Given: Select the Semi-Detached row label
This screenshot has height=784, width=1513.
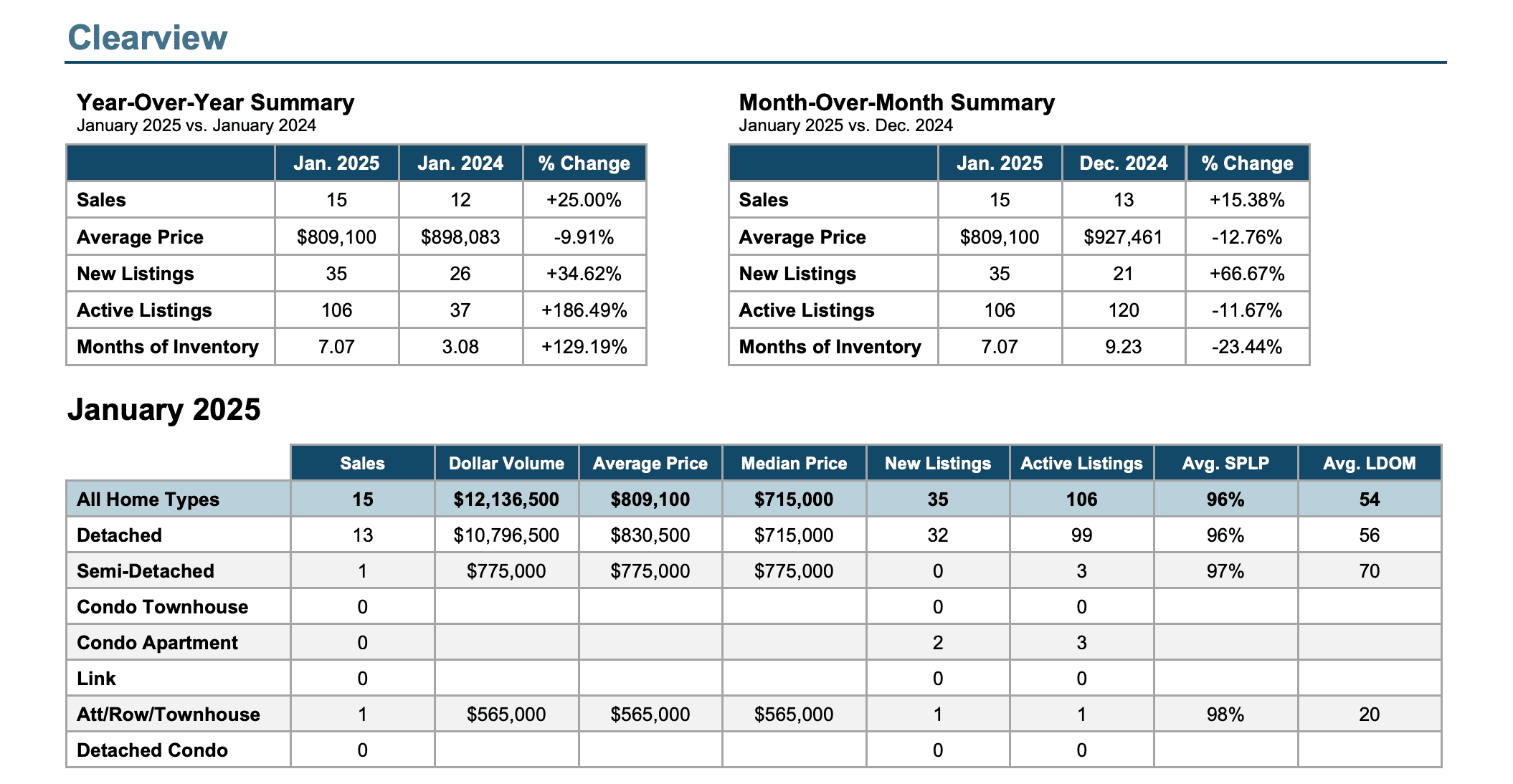Looking at the screenshot, I should click(x=146, y=571).
